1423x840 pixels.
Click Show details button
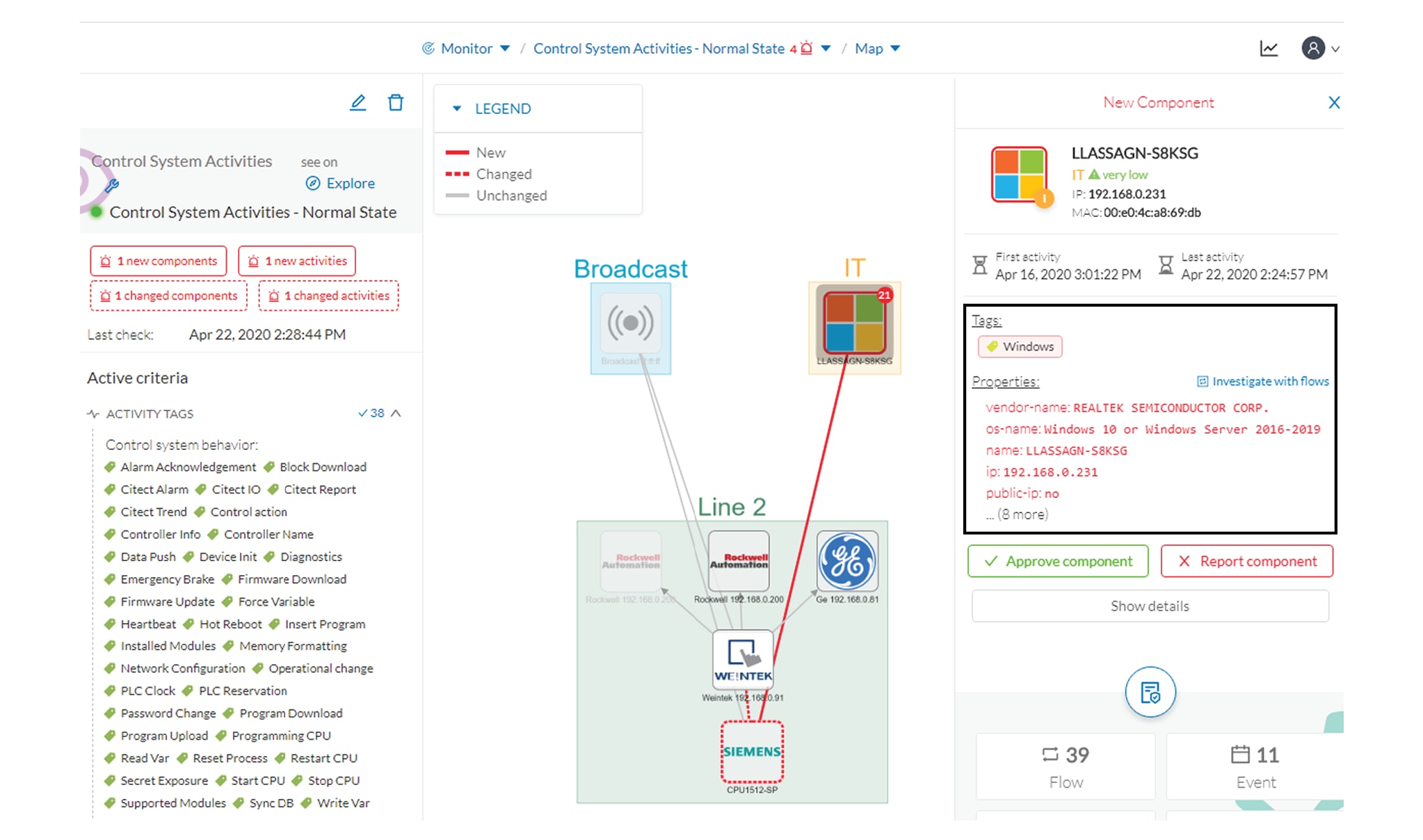click(x=1150, y=606)
